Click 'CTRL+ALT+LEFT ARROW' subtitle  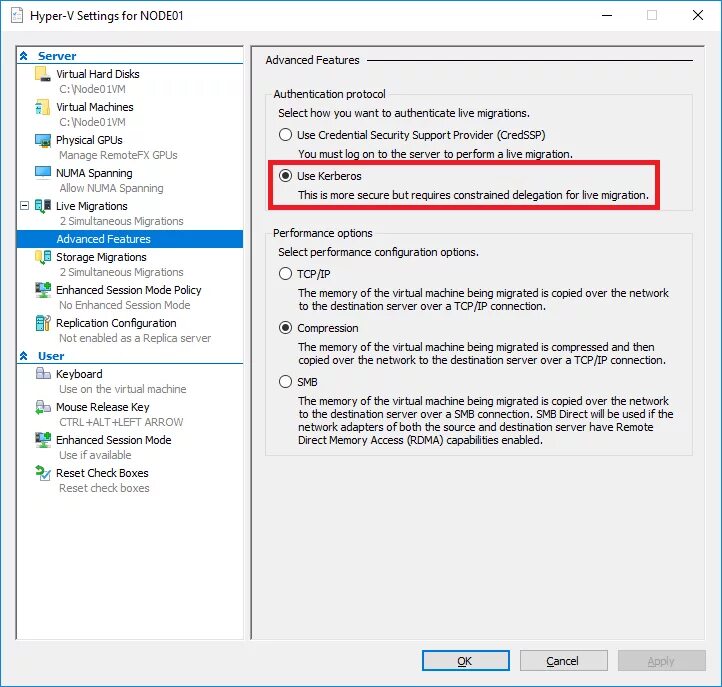pos(121,422)
